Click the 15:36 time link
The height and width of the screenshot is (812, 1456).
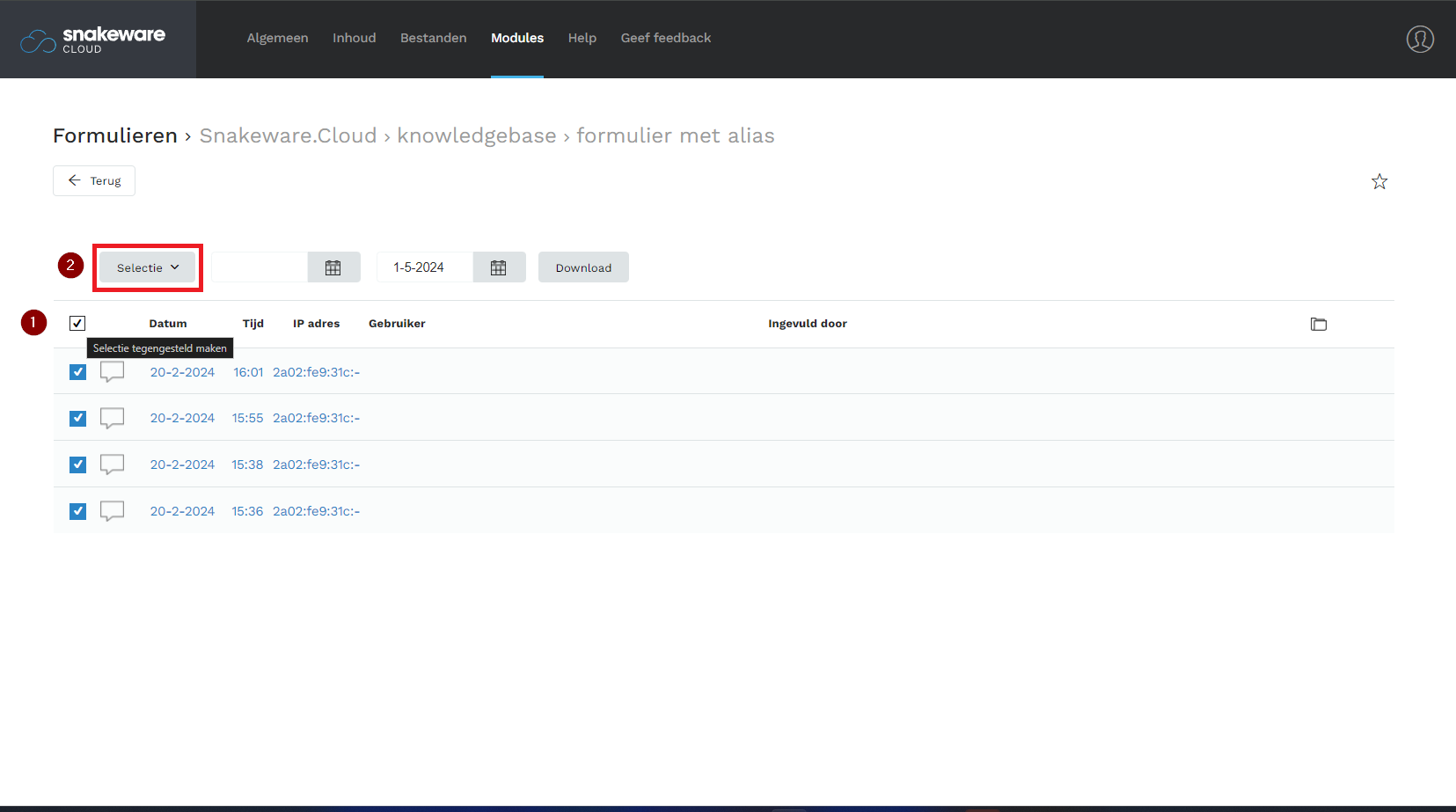(247, 511)
